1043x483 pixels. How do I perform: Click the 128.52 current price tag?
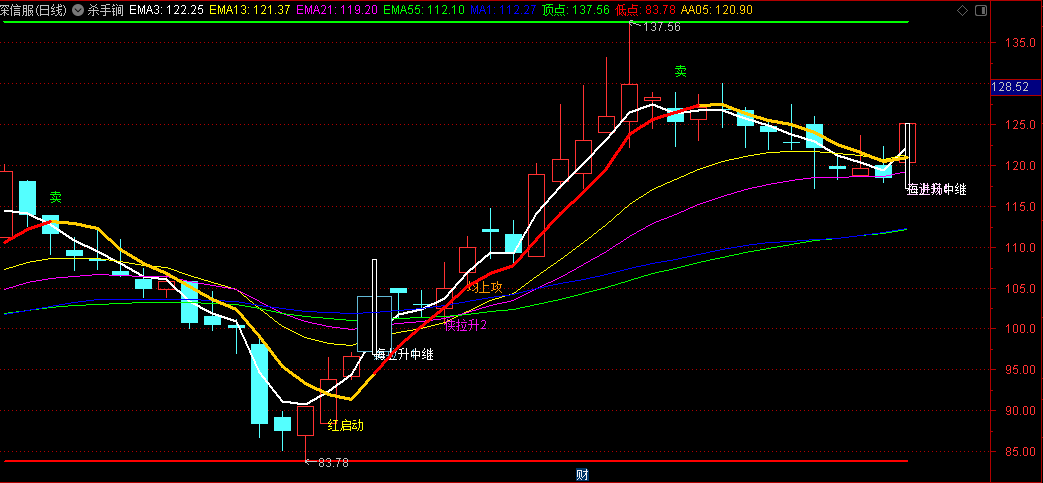(1014, 87)
